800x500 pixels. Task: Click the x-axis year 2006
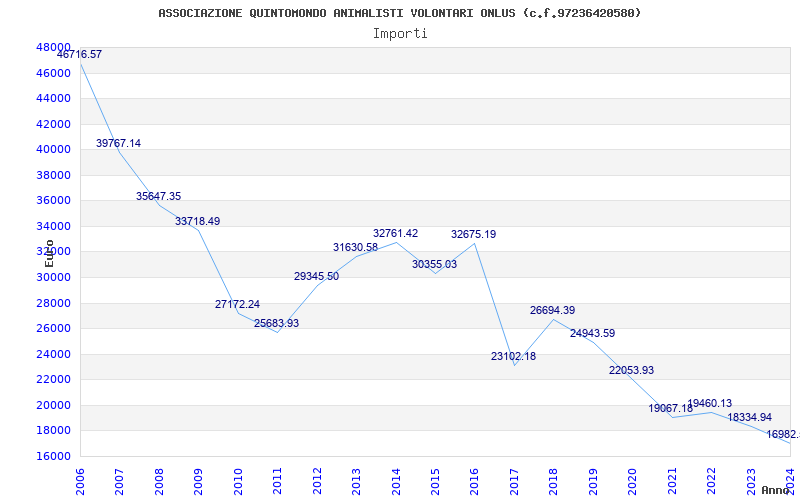(80, 482)
